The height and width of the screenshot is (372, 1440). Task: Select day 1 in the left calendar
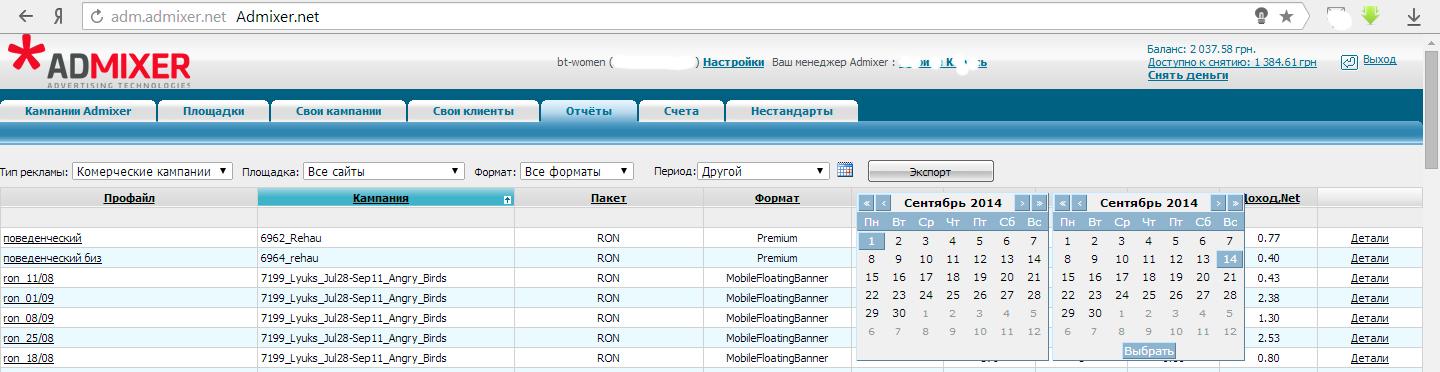pos(872,240)
